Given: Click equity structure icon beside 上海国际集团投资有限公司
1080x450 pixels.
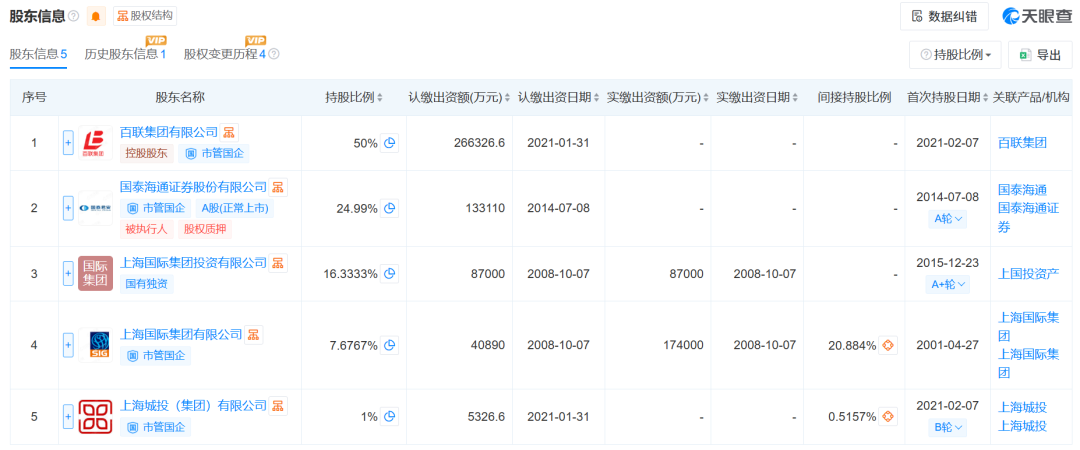Looking at the screenshot, I should (278, 263).
